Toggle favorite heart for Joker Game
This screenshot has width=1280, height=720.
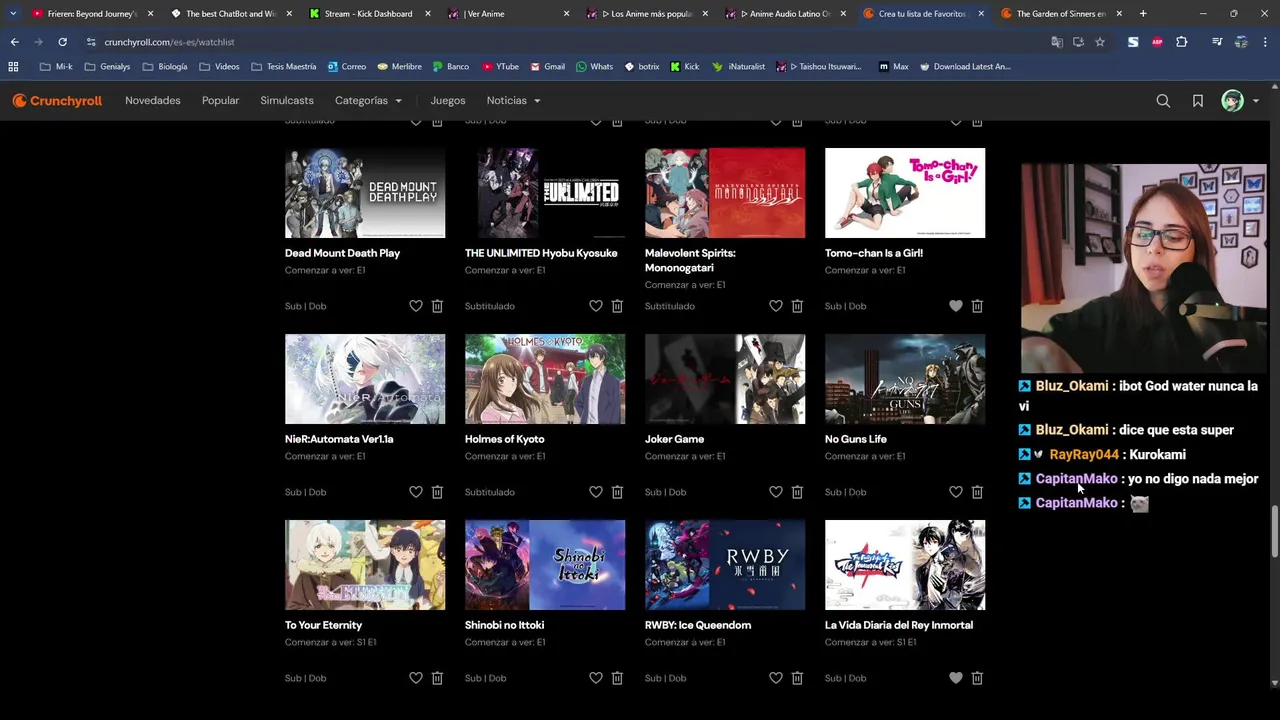tap(776, 492)
